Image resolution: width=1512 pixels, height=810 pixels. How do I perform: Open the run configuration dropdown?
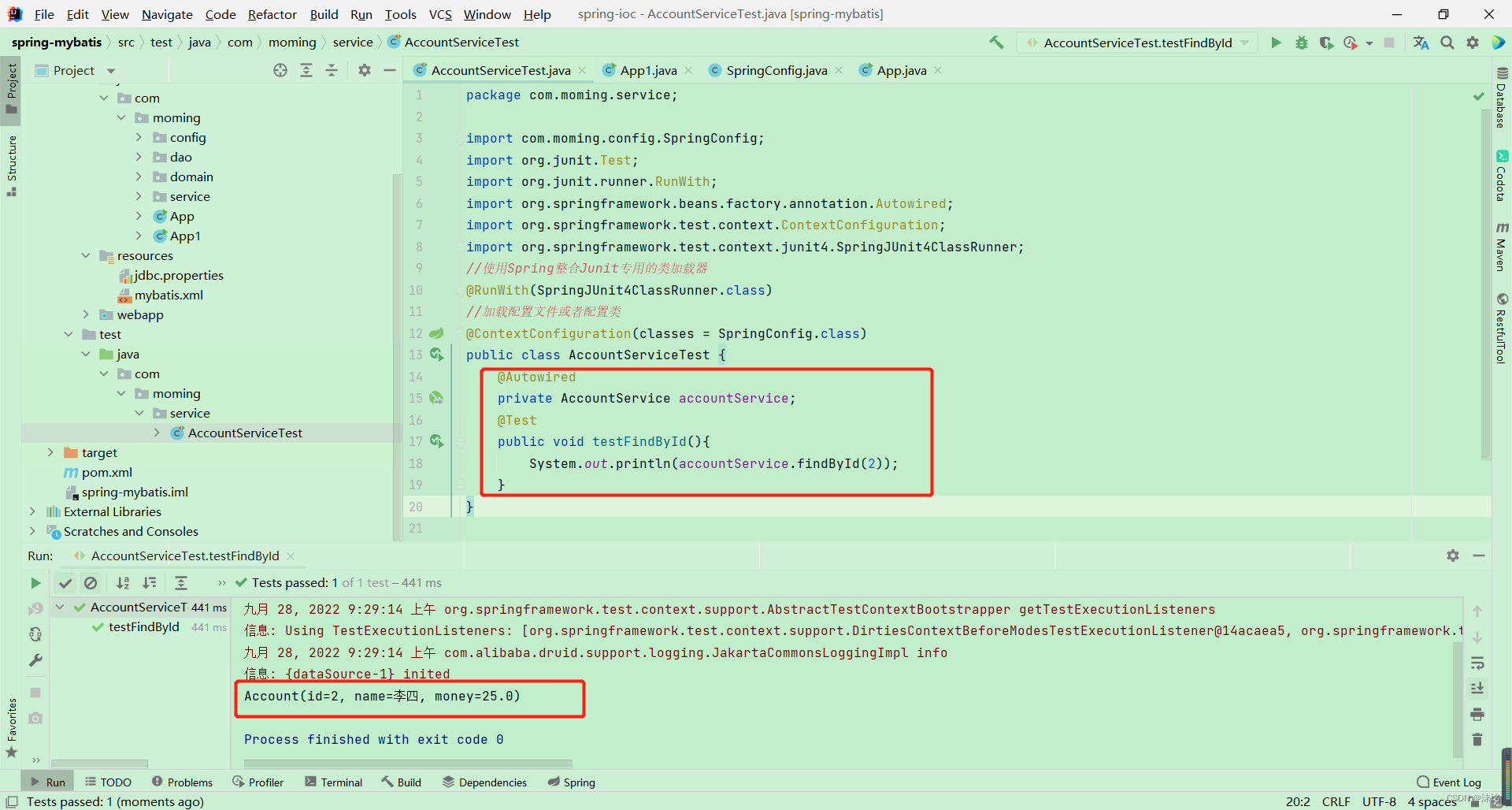[1138, 43]
